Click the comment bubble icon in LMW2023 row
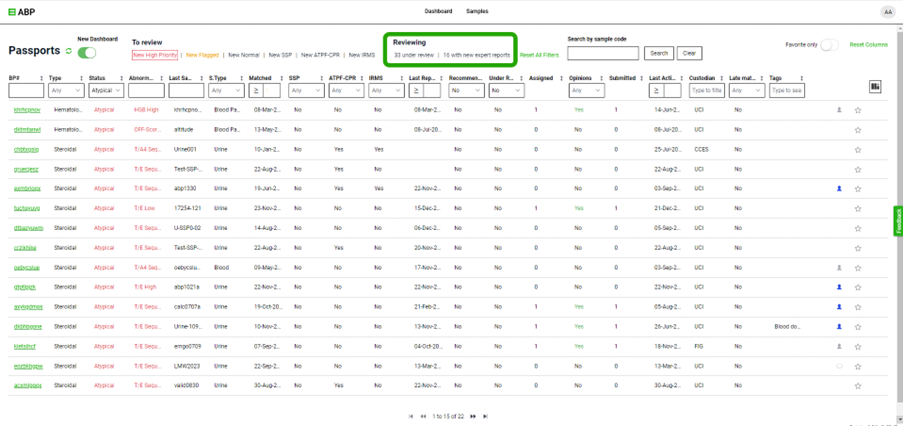903x426 pixels. 839,366
